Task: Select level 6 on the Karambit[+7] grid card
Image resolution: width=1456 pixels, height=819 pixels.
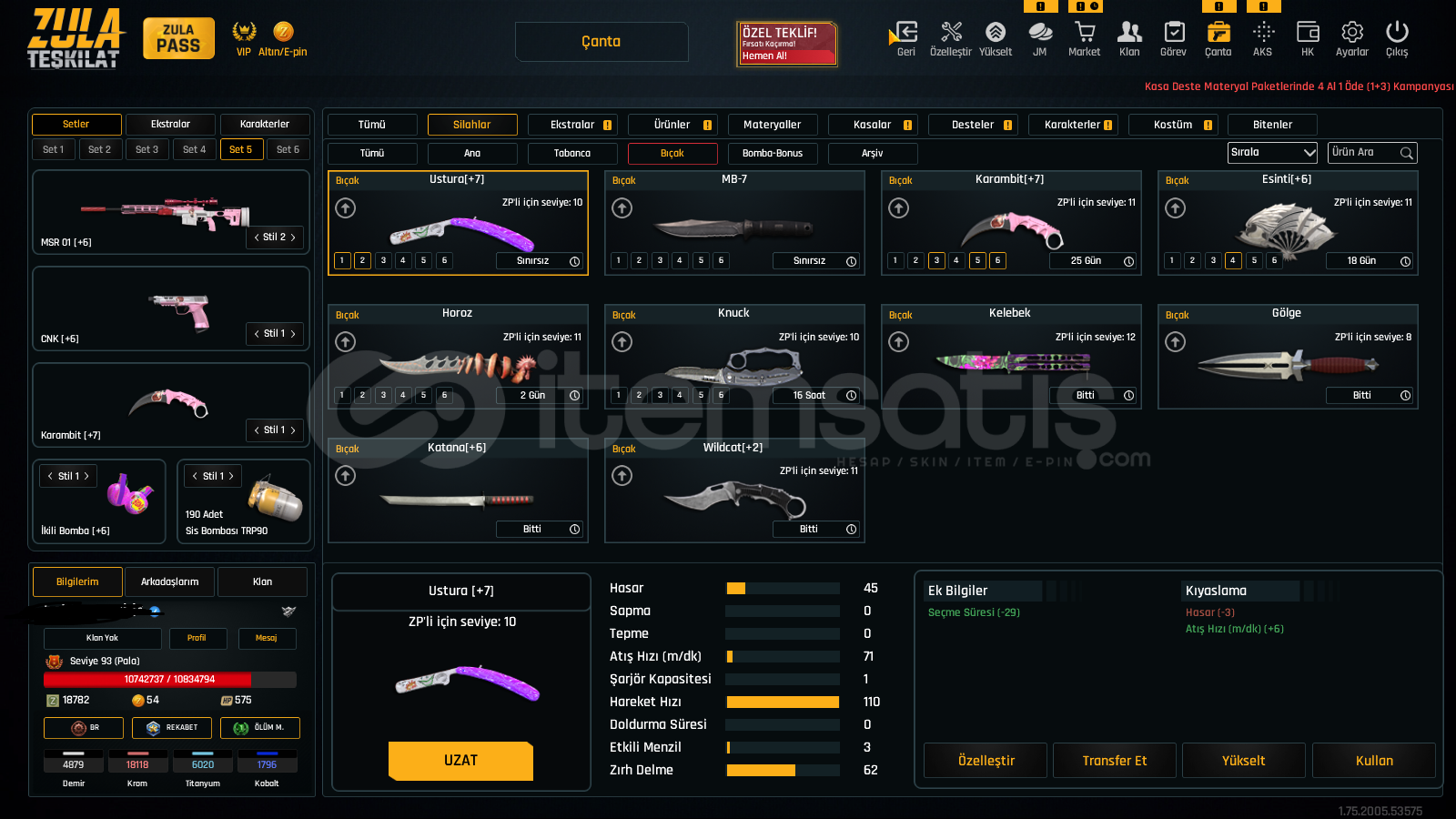Action: point(997,261)
